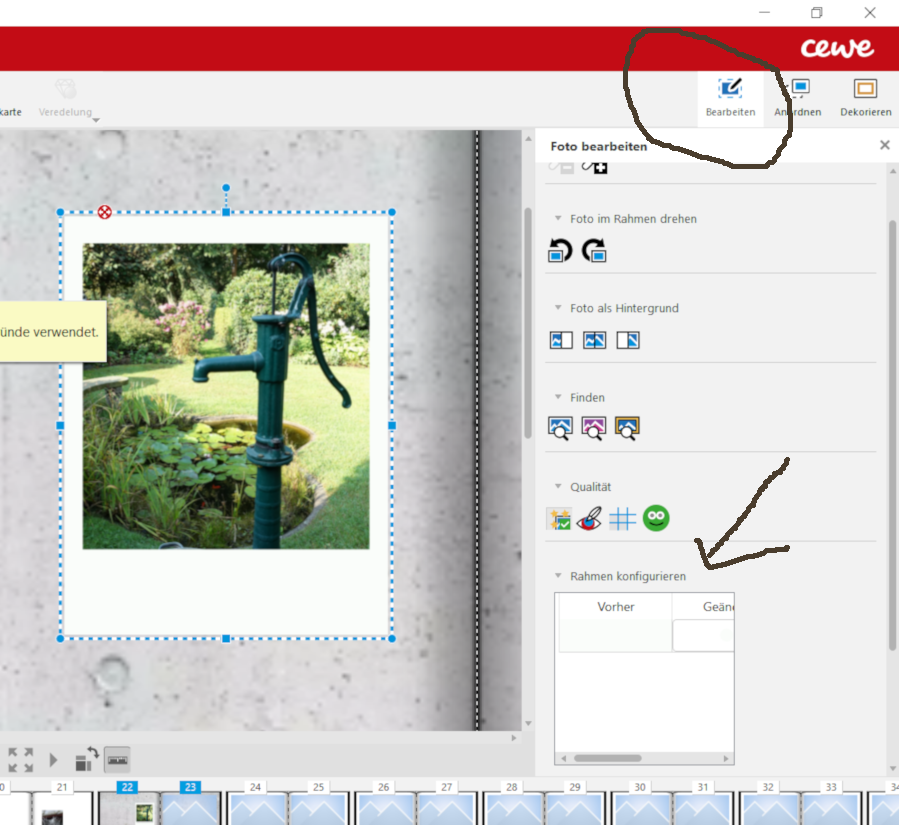Click the green smiley quality icon
The image size is (899, 825).
(x=656, y=518)
